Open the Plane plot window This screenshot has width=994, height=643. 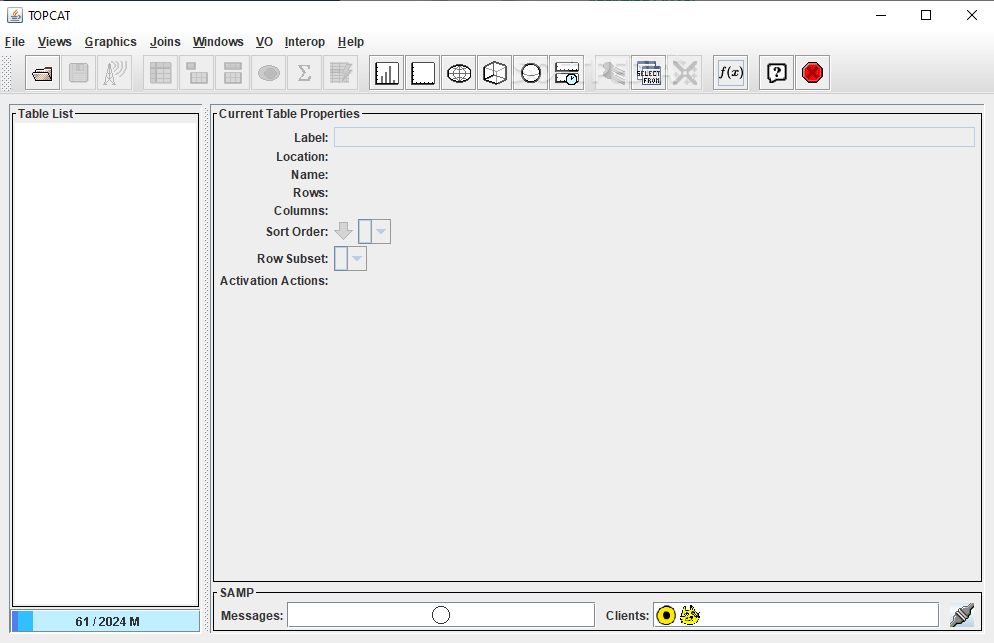tap(423, 73)
